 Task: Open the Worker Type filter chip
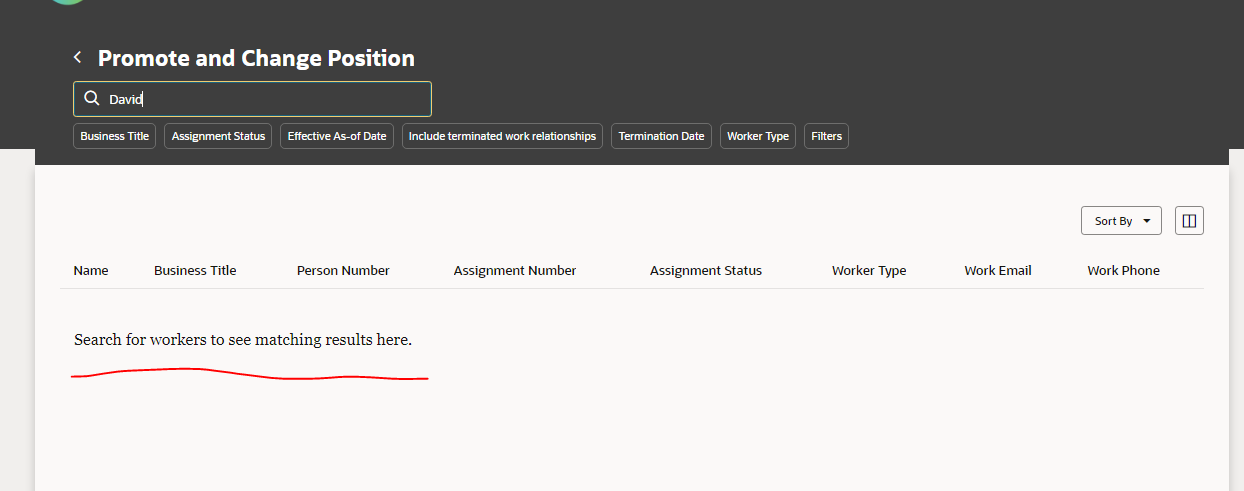(758, 136)
